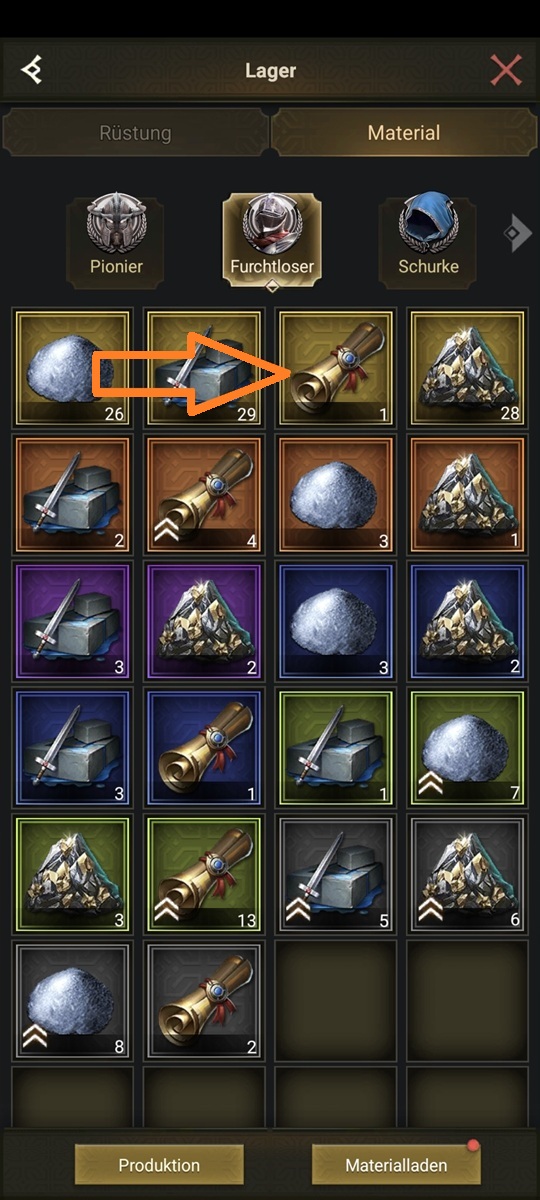Viewport: 540px width, 1200px height.
Task: Tap the empty slot next to the gray scroll
Action: click(x=335, y=999)
